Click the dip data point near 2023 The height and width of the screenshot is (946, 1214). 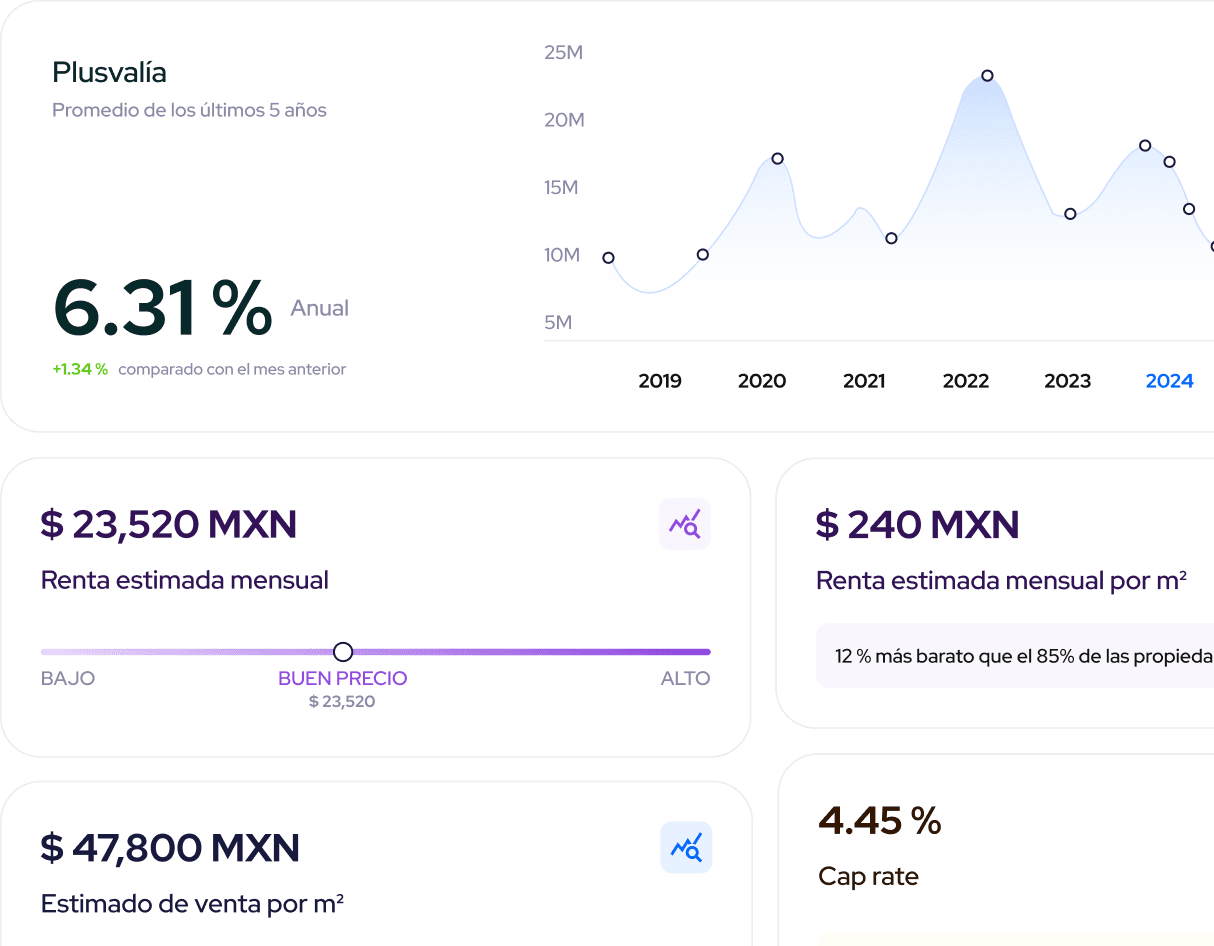(x=1070, y=213)
